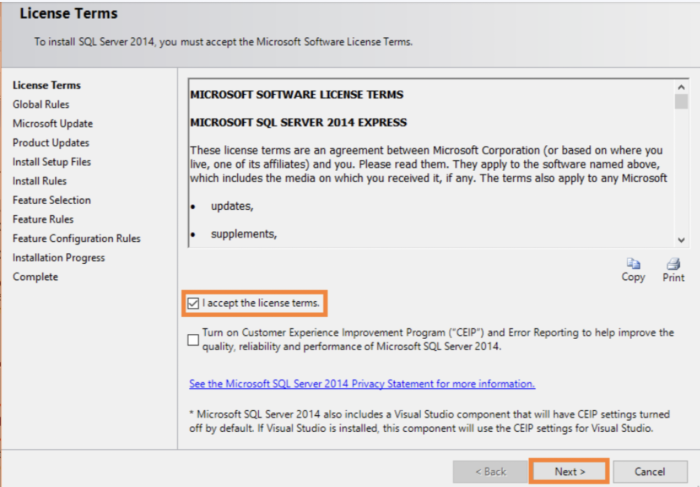700x487 pixels.
Task: Select the Microsoft Update step
Action: (53, 124)
